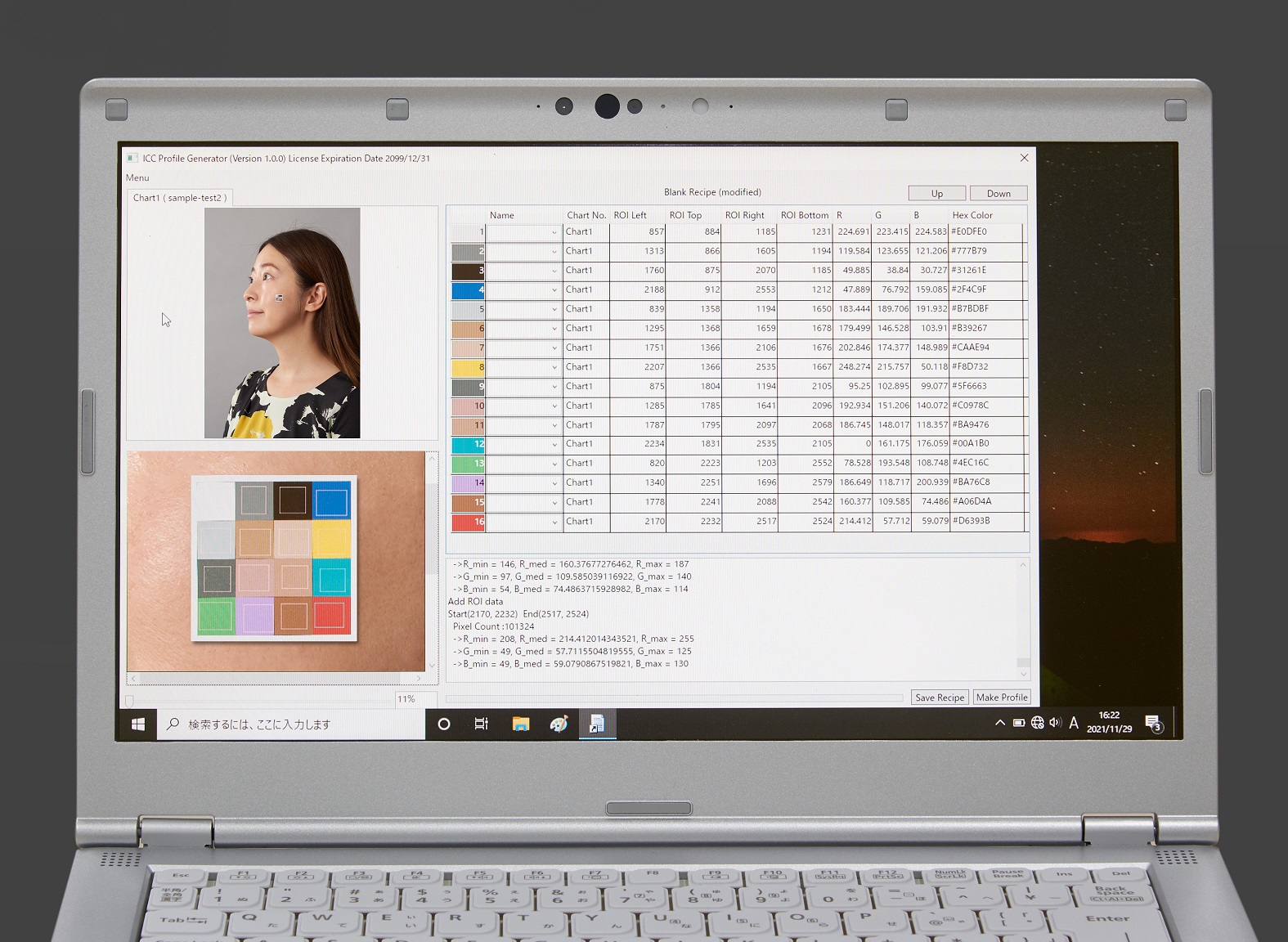The image size is (1288, 942).
Task: Select ICC Profile Generator taskbar icon
Action: (x=597, y=724)
